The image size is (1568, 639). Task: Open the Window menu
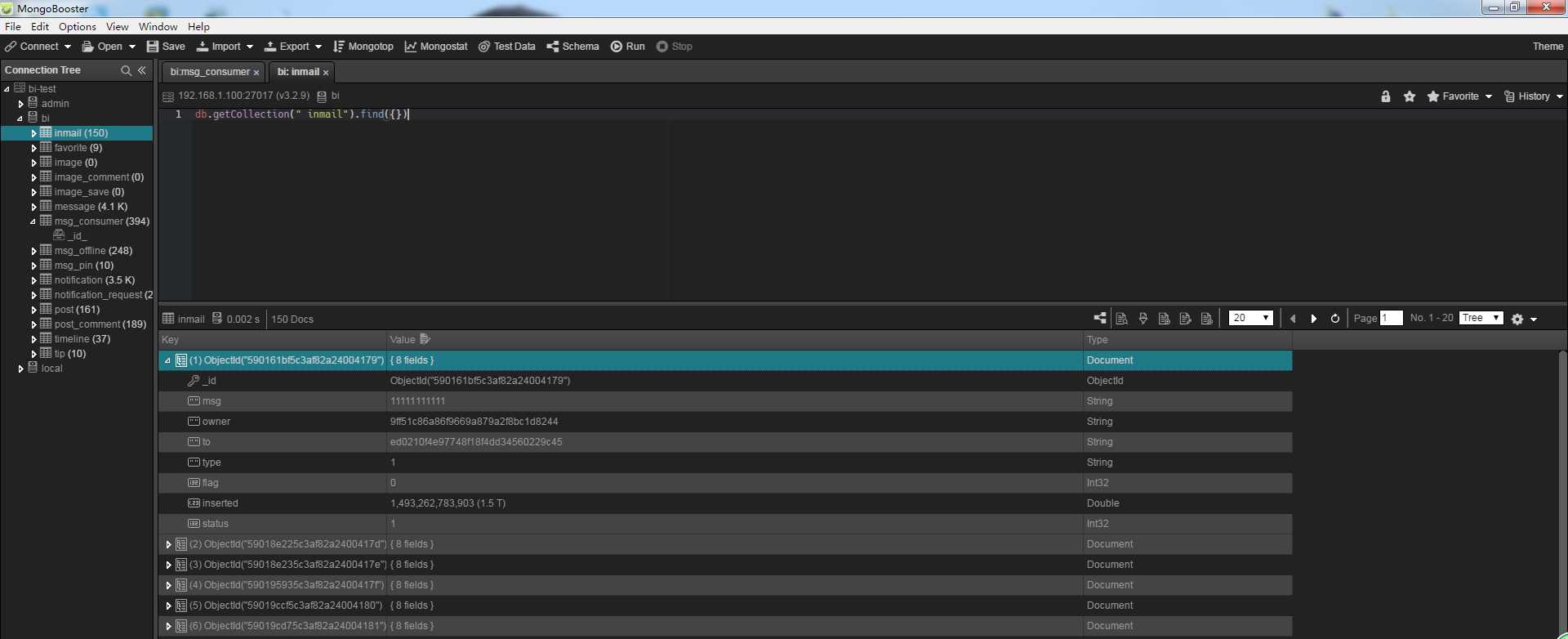[x=158, y=27]
